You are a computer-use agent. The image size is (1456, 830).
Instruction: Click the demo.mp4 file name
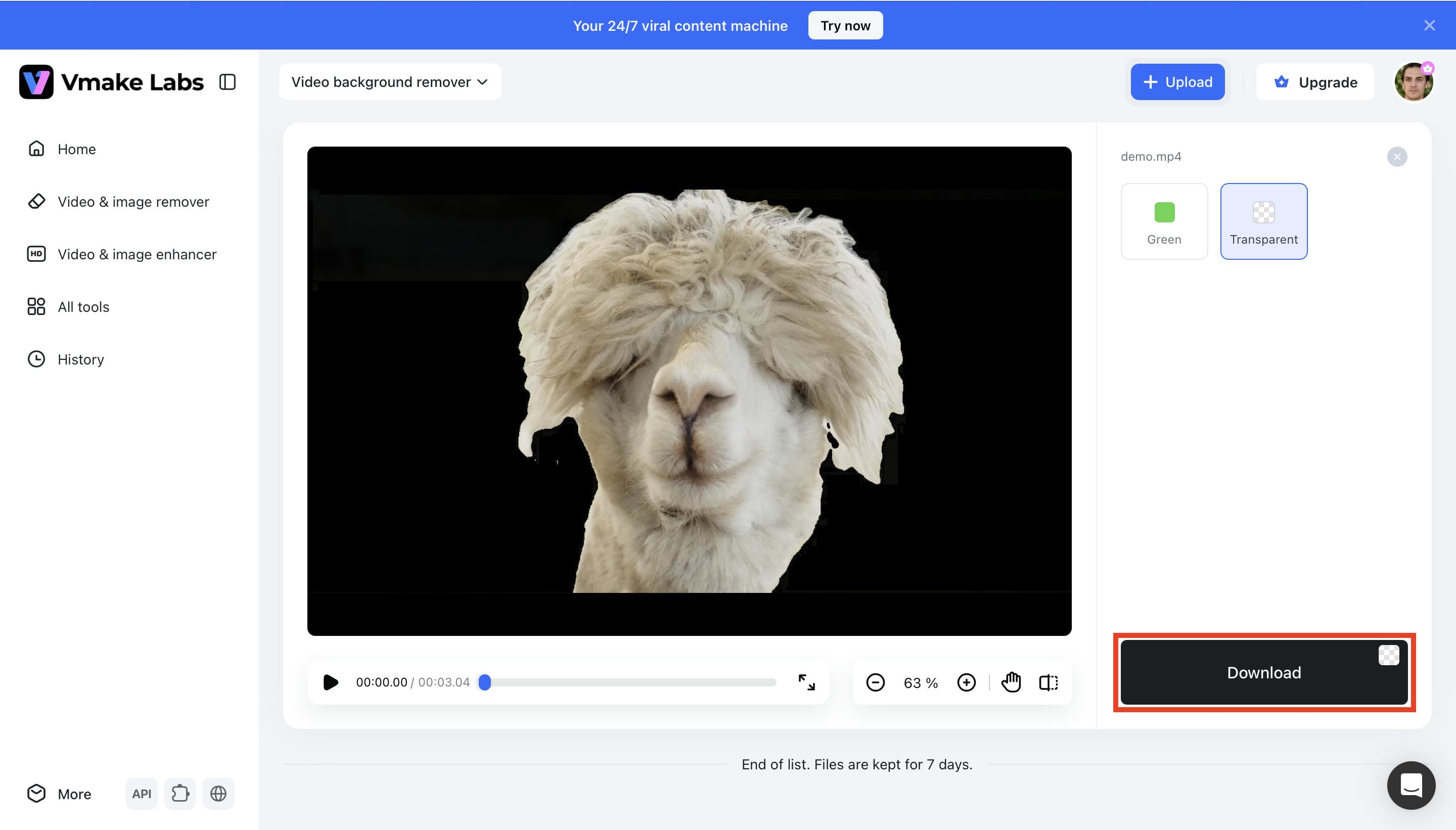(1151, 157)
